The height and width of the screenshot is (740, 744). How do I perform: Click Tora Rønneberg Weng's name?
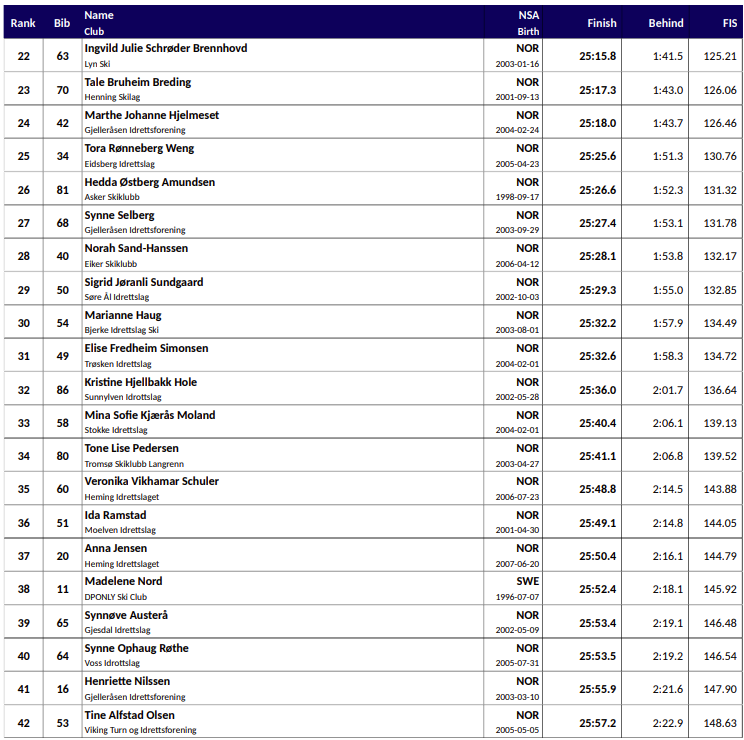point(140,148)
